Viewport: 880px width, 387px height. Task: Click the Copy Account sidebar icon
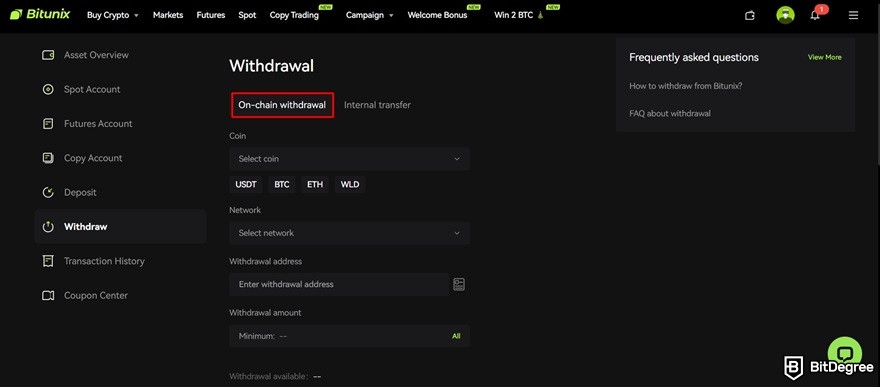[x=48, y=158]
